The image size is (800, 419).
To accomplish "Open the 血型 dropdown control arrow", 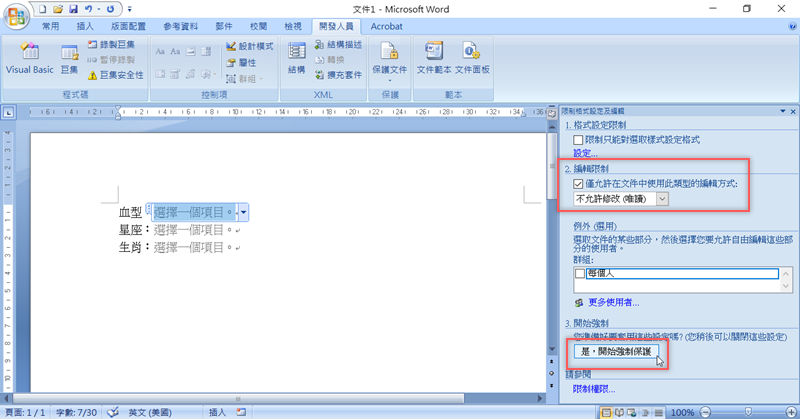I will click(243, 212).
